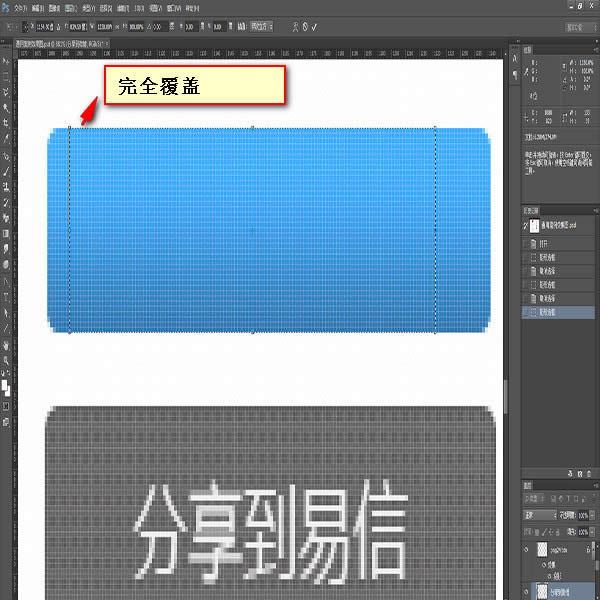600x600 pixels.
Task: Click the foreground color swatch
Action: click(x=4, y=381)
